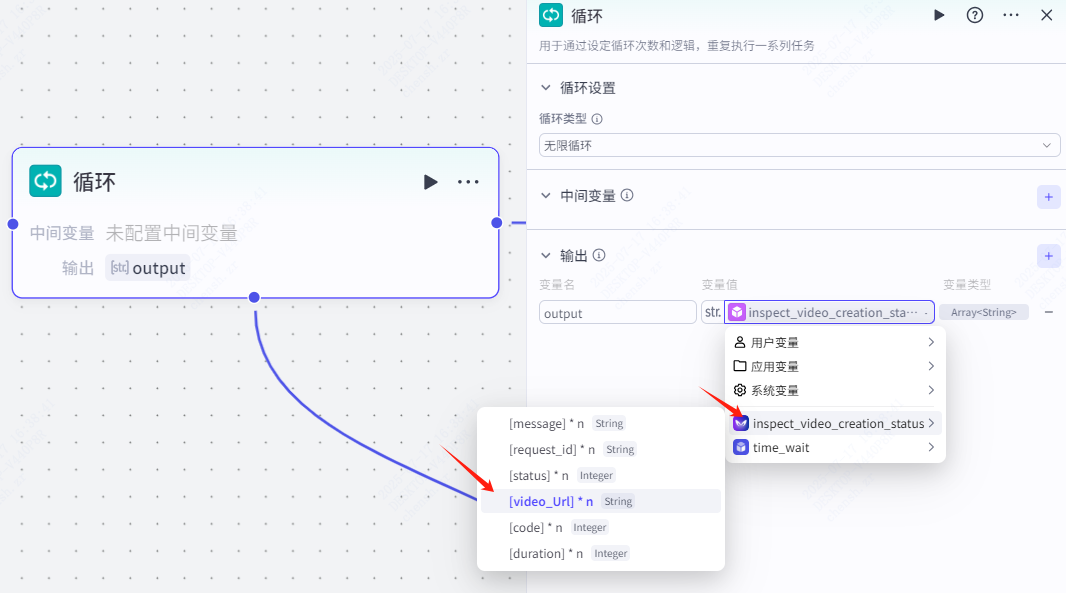Click the output variable name field

coord(617,313)
